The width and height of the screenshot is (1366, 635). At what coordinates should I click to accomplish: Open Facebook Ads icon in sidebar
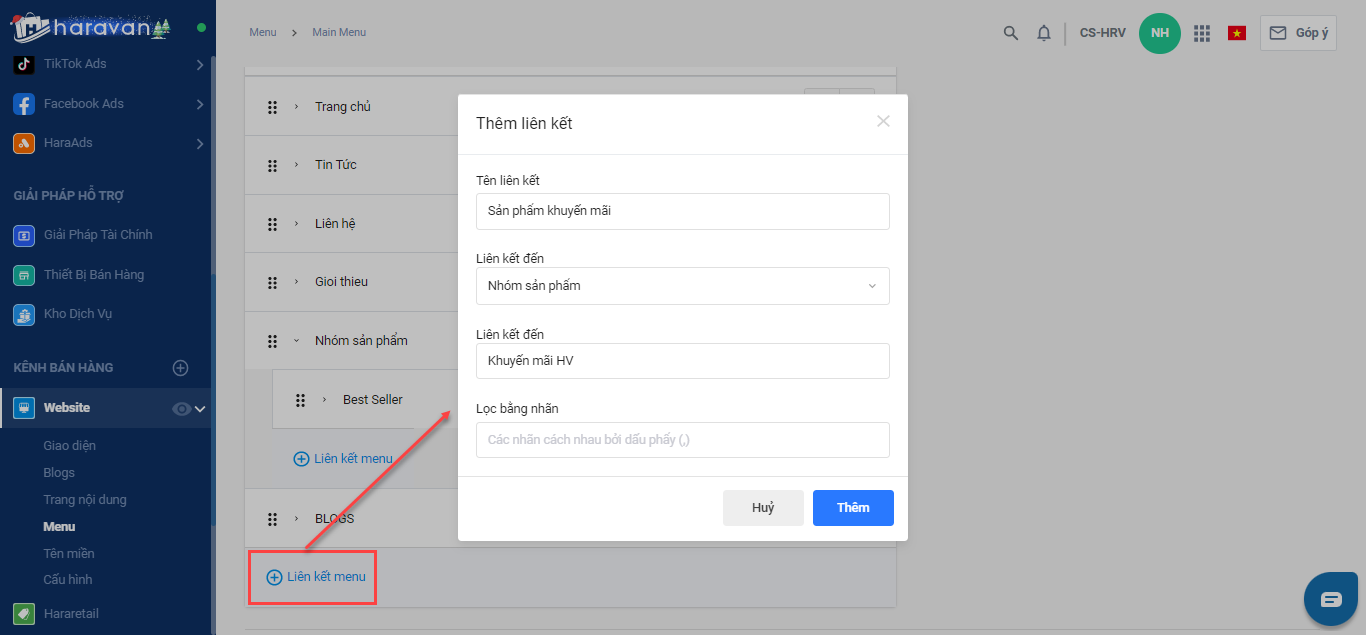coord(24,104)
